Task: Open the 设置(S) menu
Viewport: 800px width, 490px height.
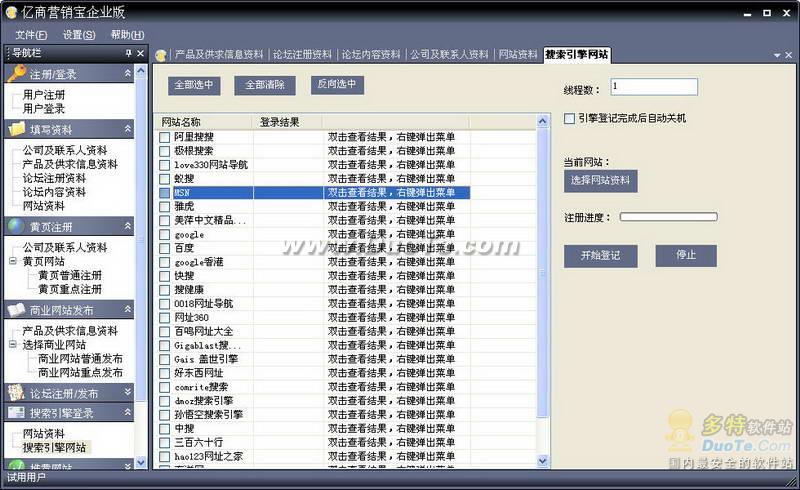Action: [x=79, y=35]
